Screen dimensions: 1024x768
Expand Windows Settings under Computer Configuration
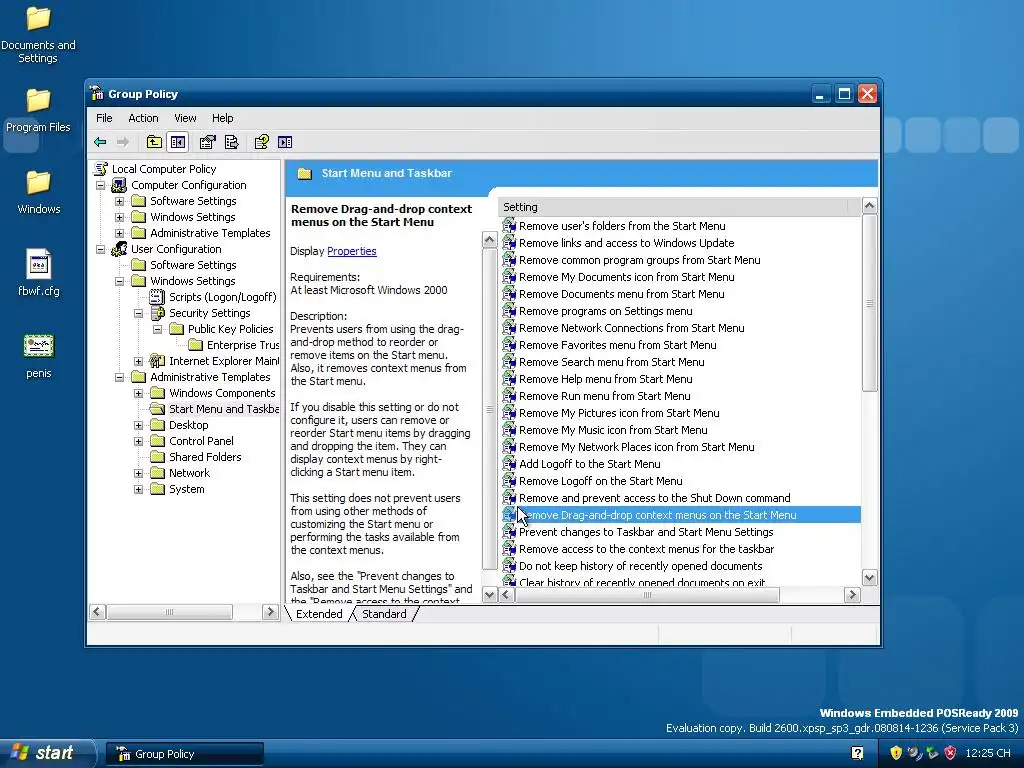pyautogui.click(x=120, y=217)
